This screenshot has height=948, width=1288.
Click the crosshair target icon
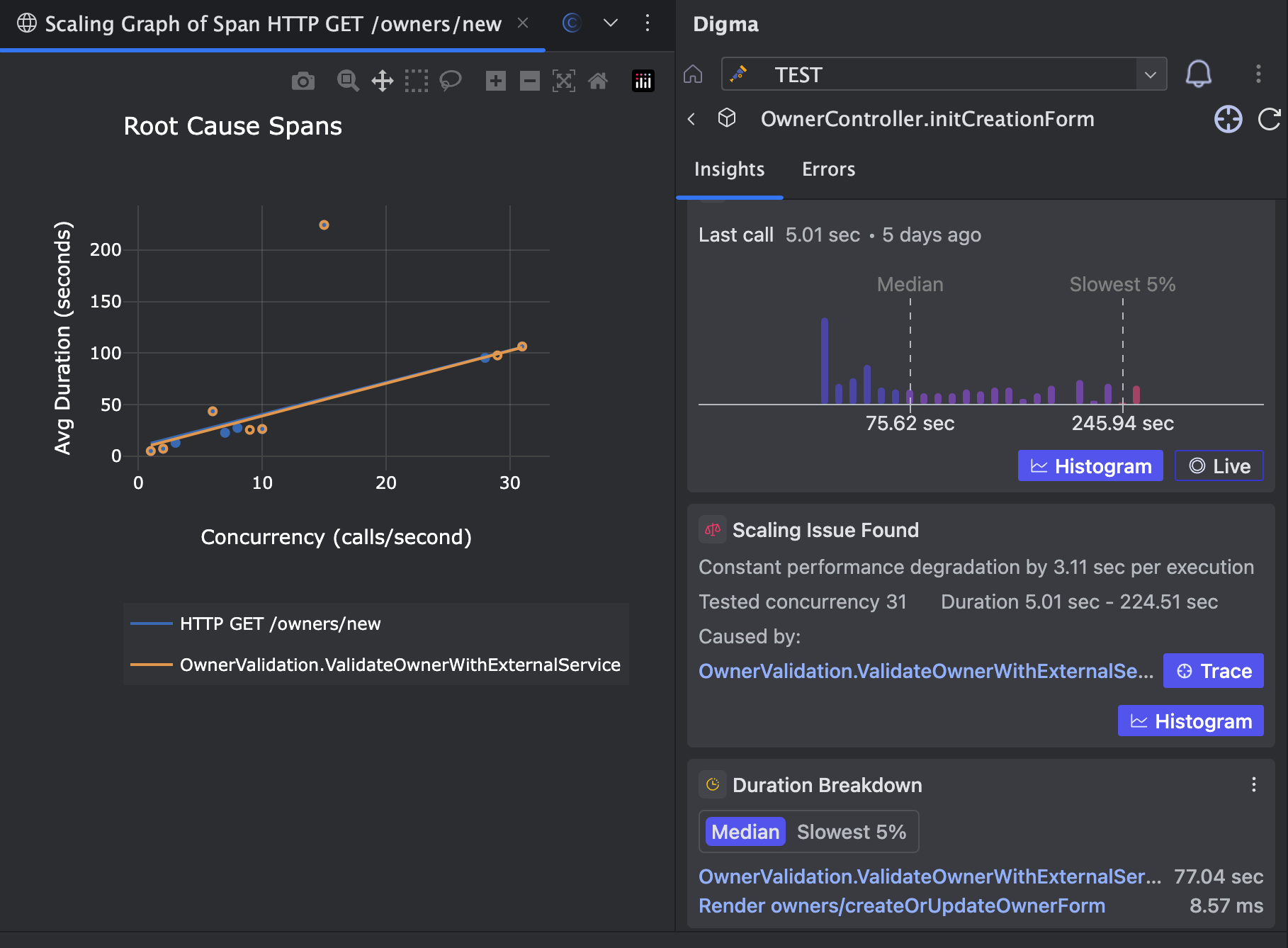tap(1228, 119)
